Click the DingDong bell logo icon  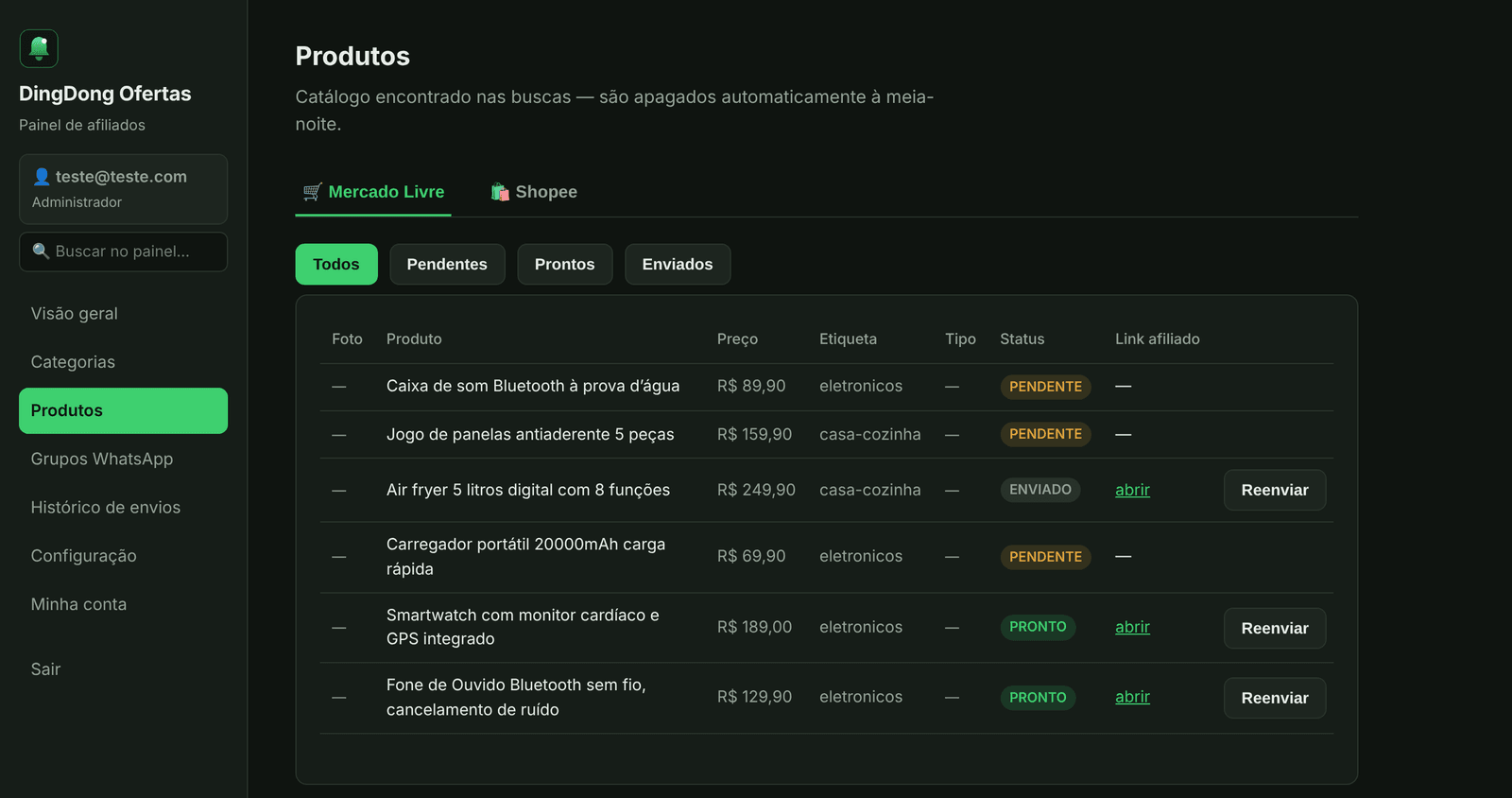[39, 48]
